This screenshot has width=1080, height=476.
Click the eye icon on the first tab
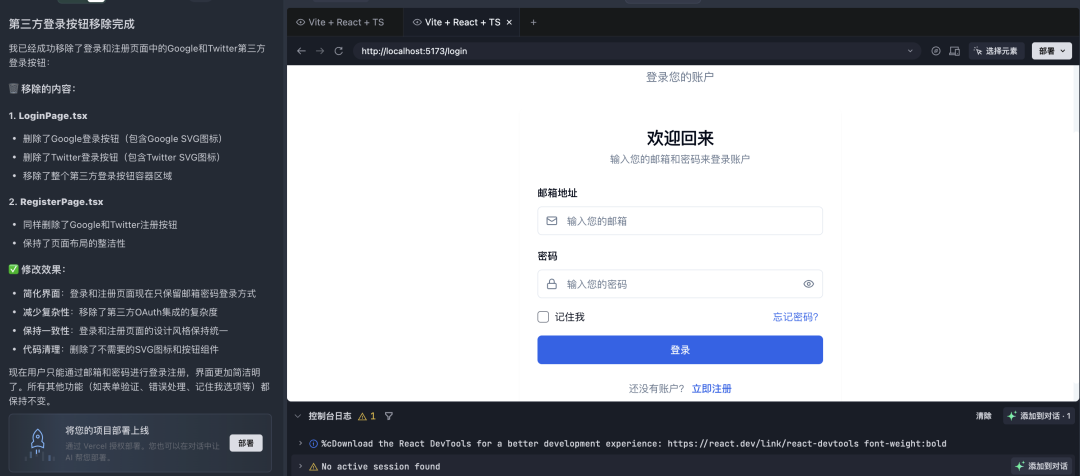(300, 22)
